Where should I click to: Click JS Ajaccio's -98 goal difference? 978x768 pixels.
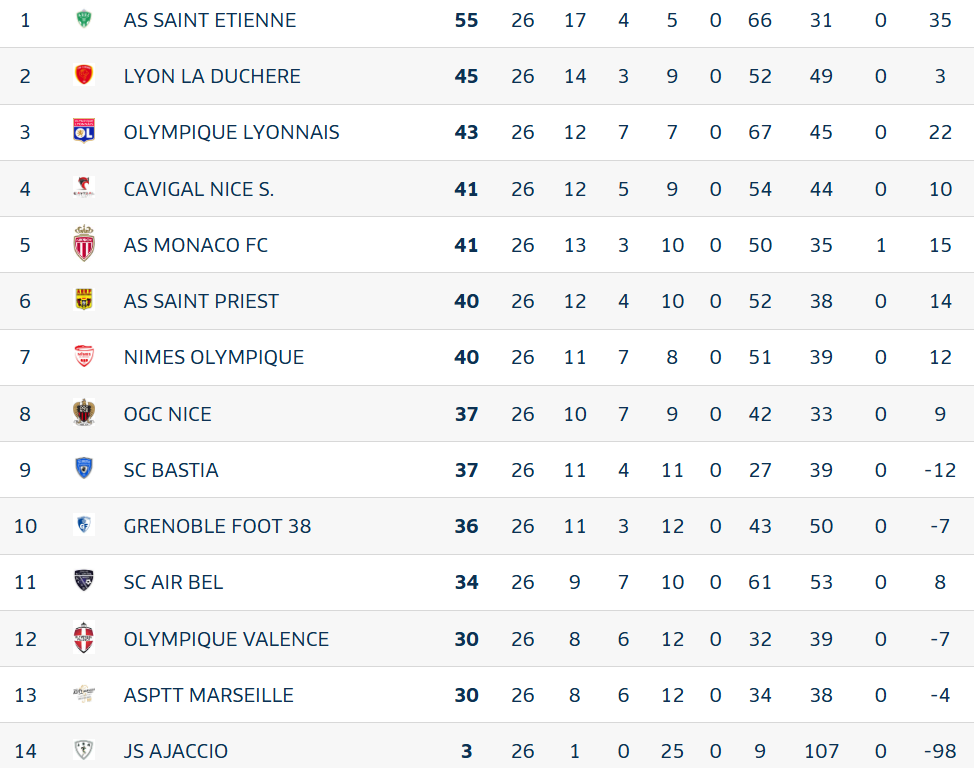point(940,751)
